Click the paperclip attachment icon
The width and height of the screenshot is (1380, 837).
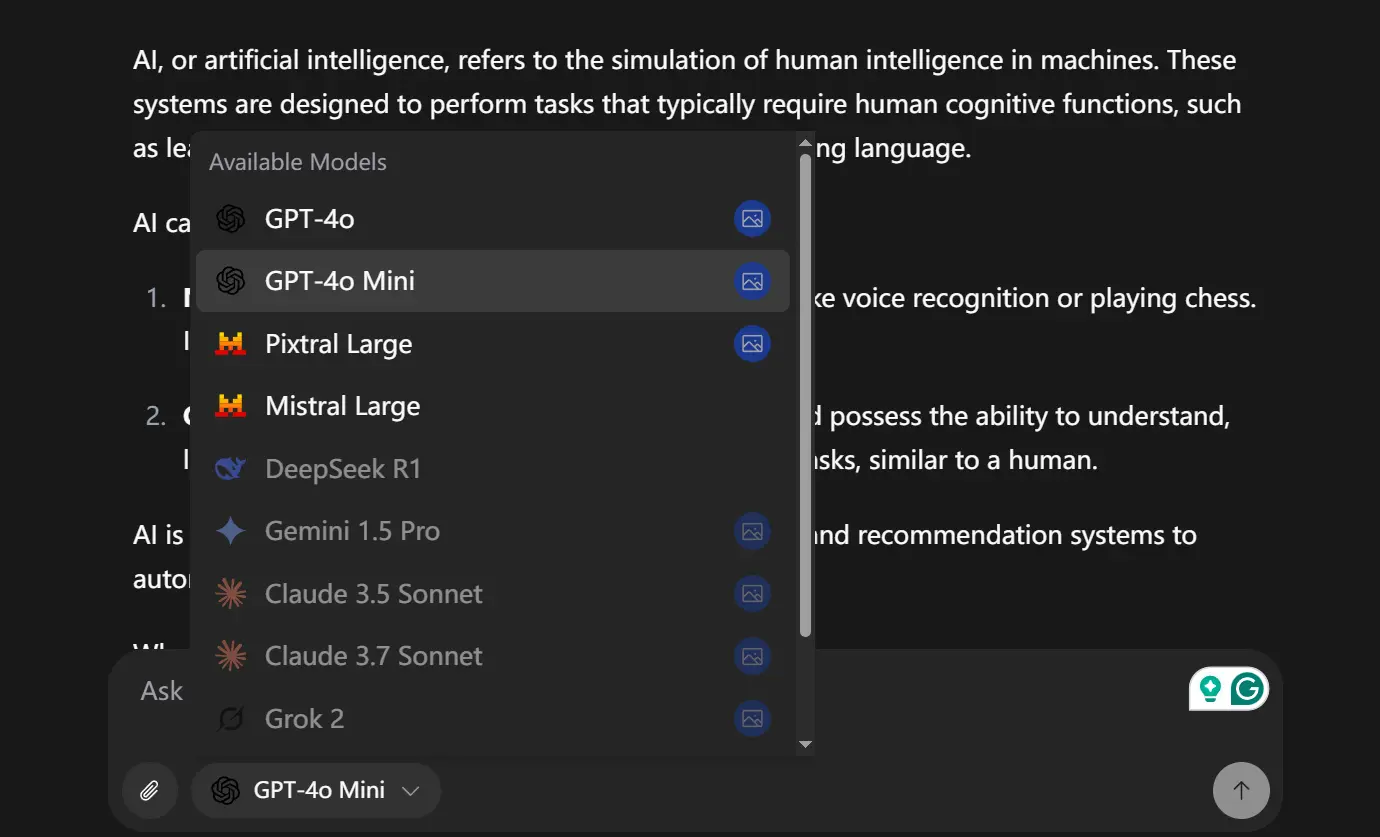(150, 790)
